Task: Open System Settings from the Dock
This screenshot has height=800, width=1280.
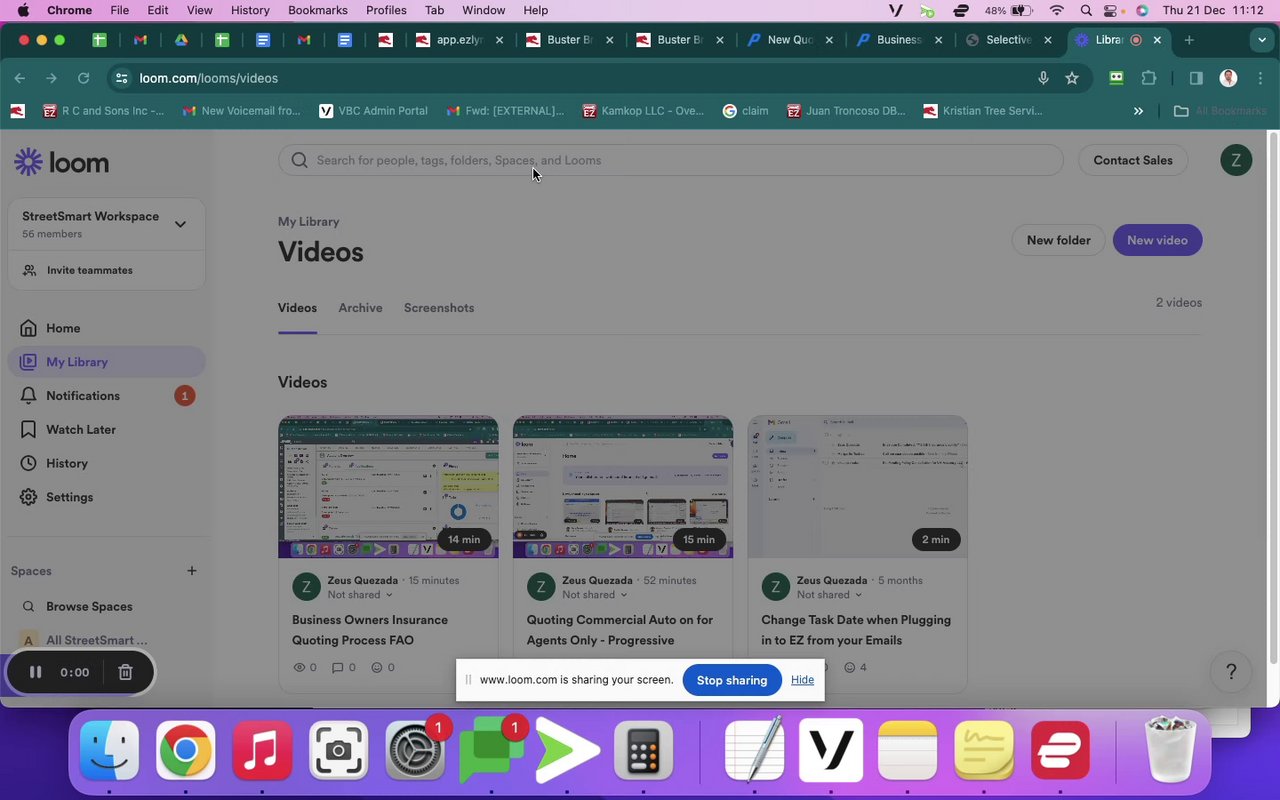Action: click(x=414, y=750)
